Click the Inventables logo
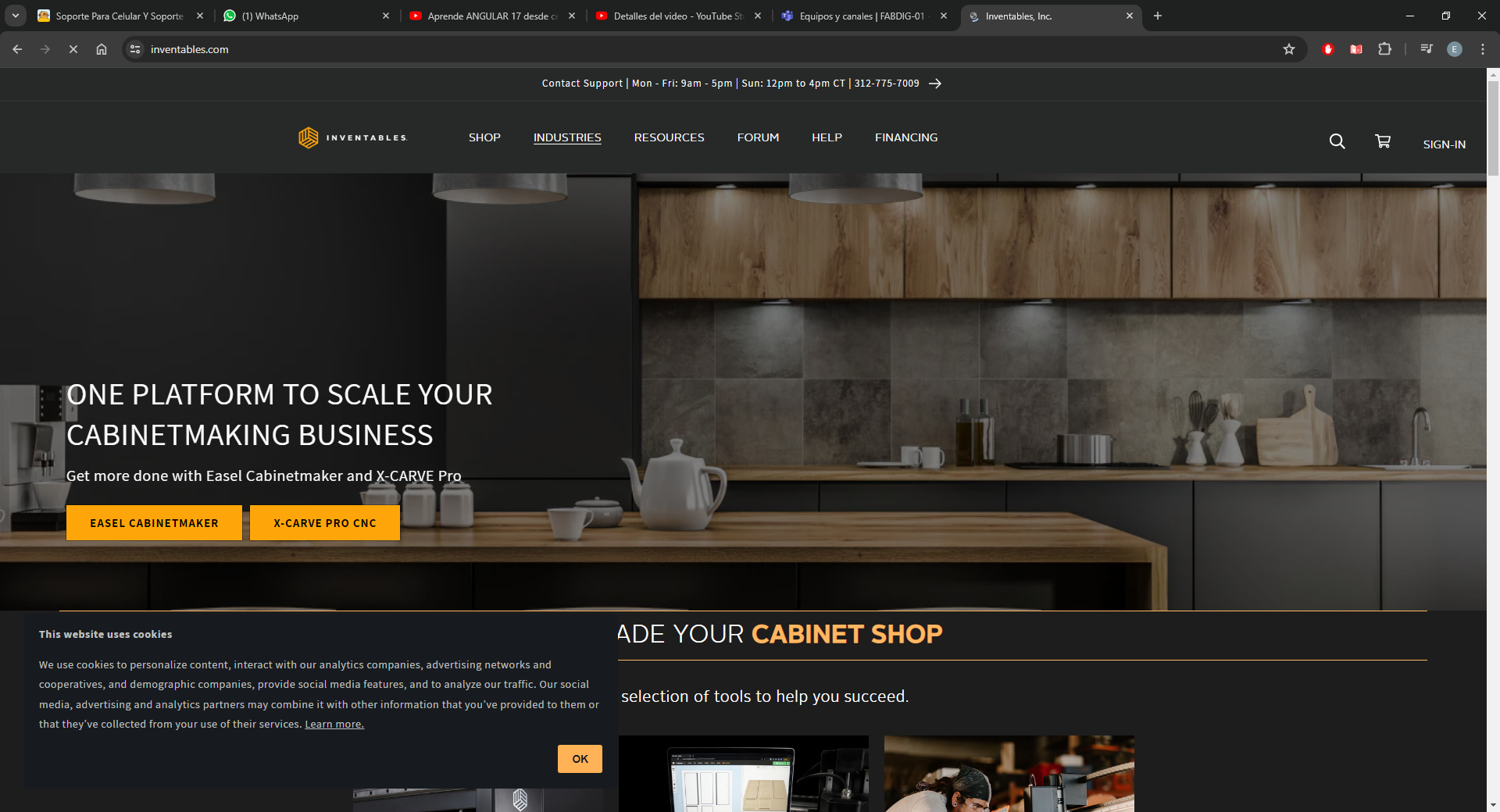Image resolution: width=1500 pixels, height=812 pixels. click(x=353, y=137)
